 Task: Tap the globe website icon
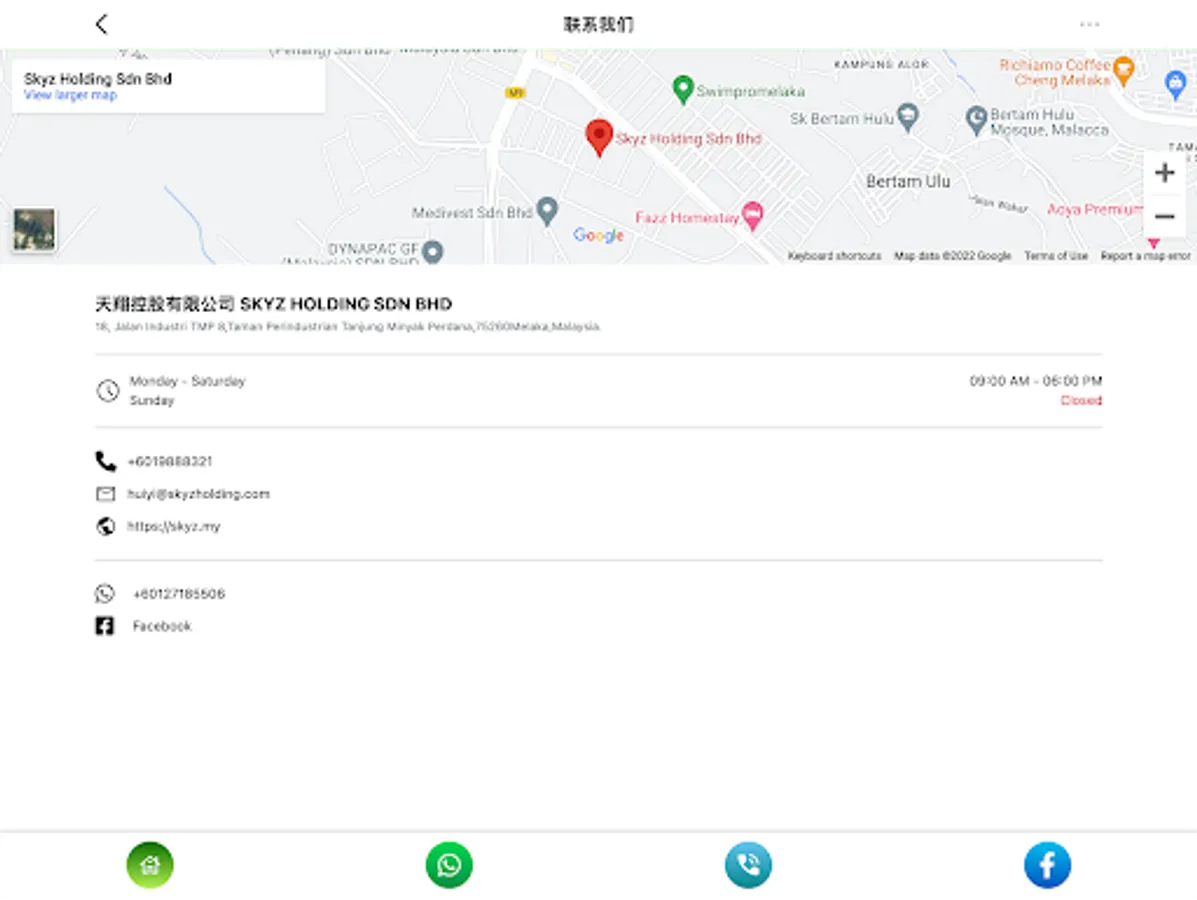[105, 526]
